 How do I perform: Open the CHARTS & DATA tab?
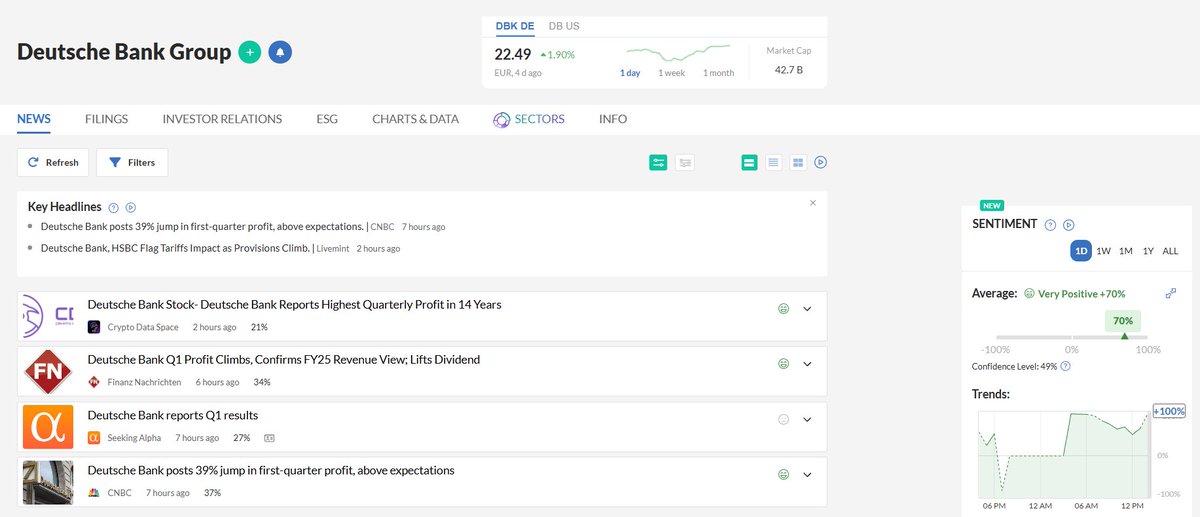[x=415, y=119]
